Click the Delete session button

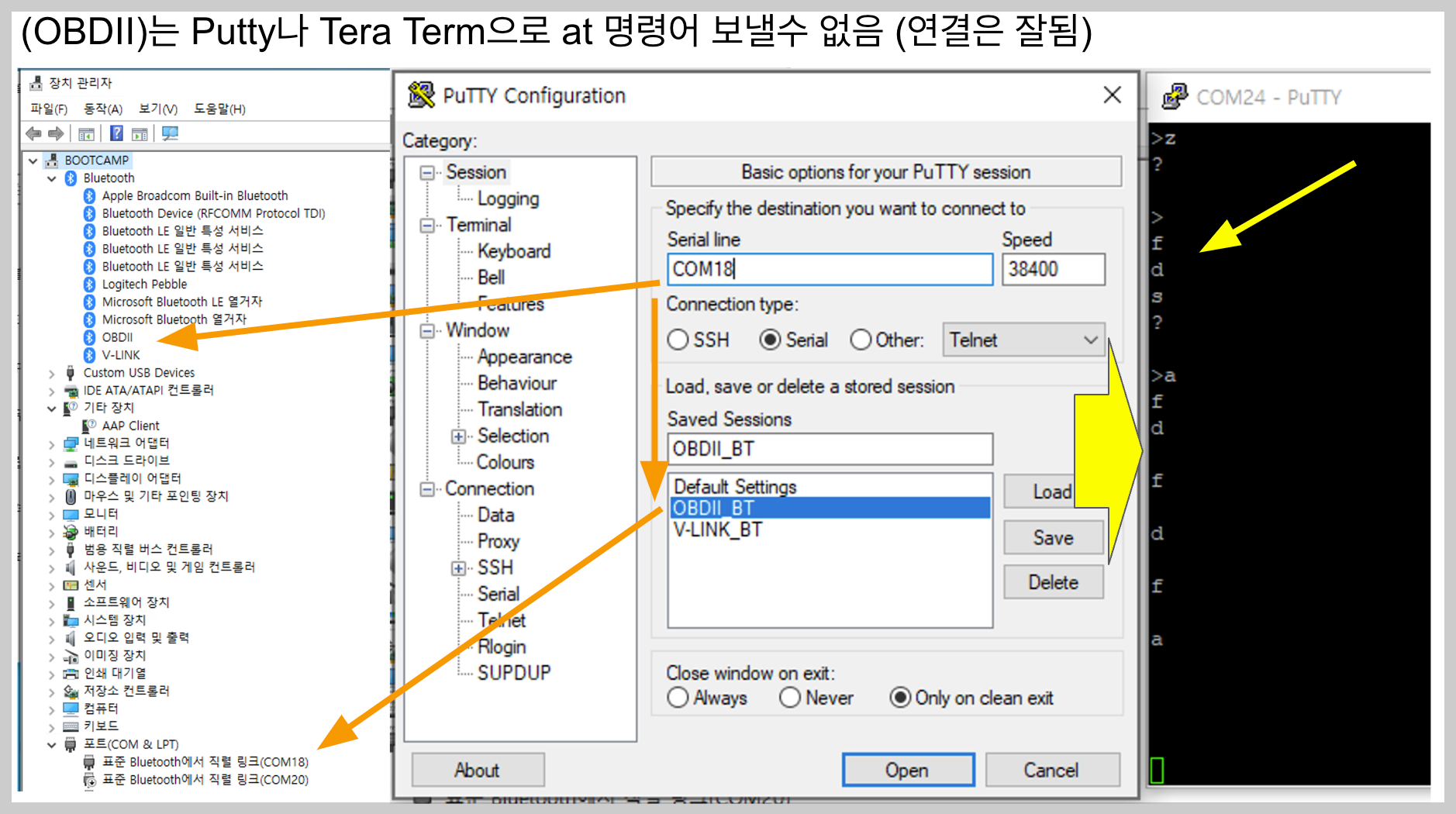(x=1054, y=582)
